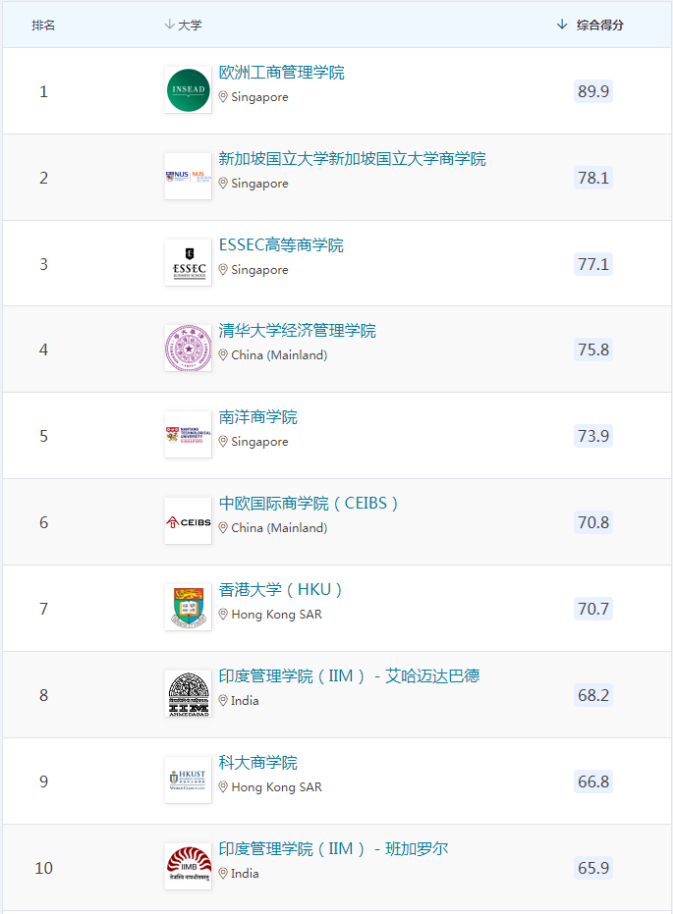673x914 pixels.
Task: Open the CEIBS logo thumbnail
Action: (x=188, y=521)
